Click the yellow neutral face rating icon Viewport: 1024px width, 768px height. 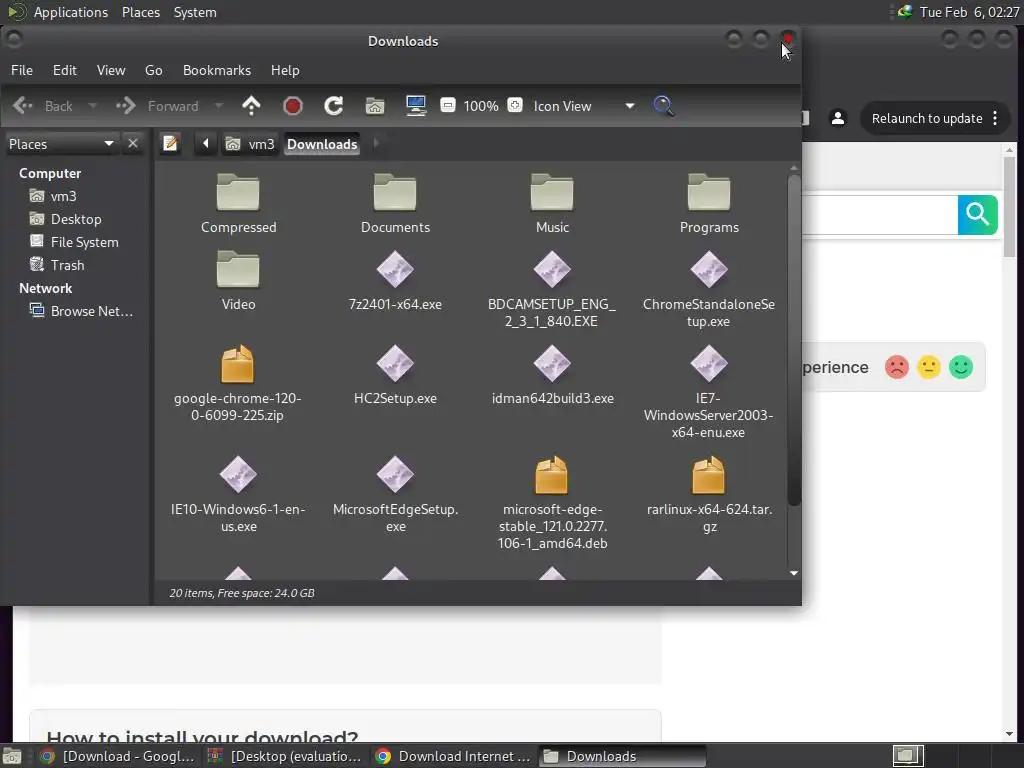click(x=929, y=367)
